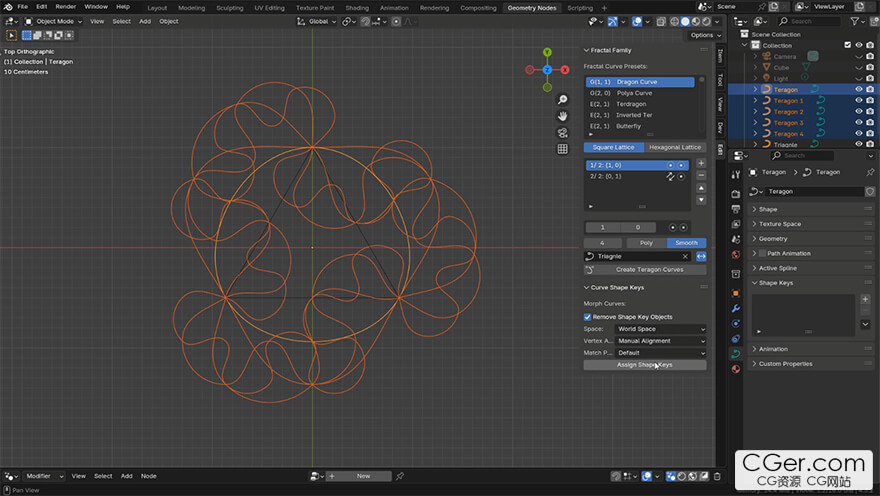Open the World properties tab
880x496 pixels.
(x=736, y=254)
